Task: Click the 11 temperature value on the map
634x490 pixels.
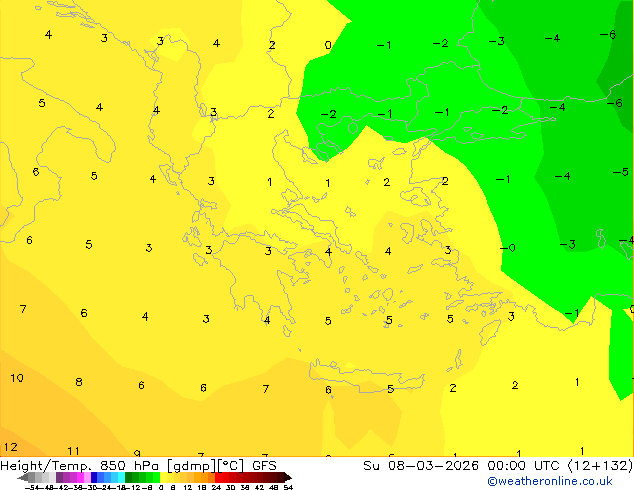Action: (73, 451)
